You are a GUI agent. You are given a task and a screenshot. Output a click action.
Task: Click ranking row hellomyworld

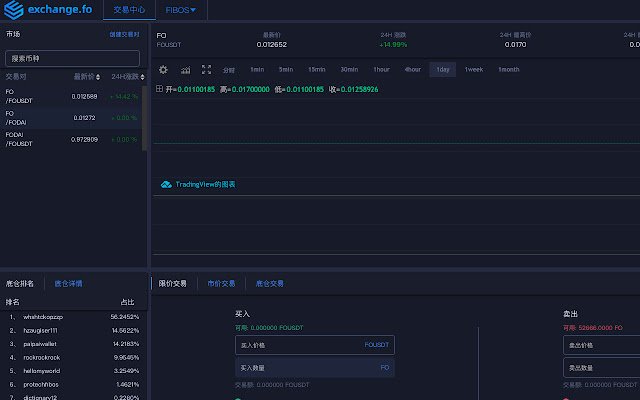(73, 371)
